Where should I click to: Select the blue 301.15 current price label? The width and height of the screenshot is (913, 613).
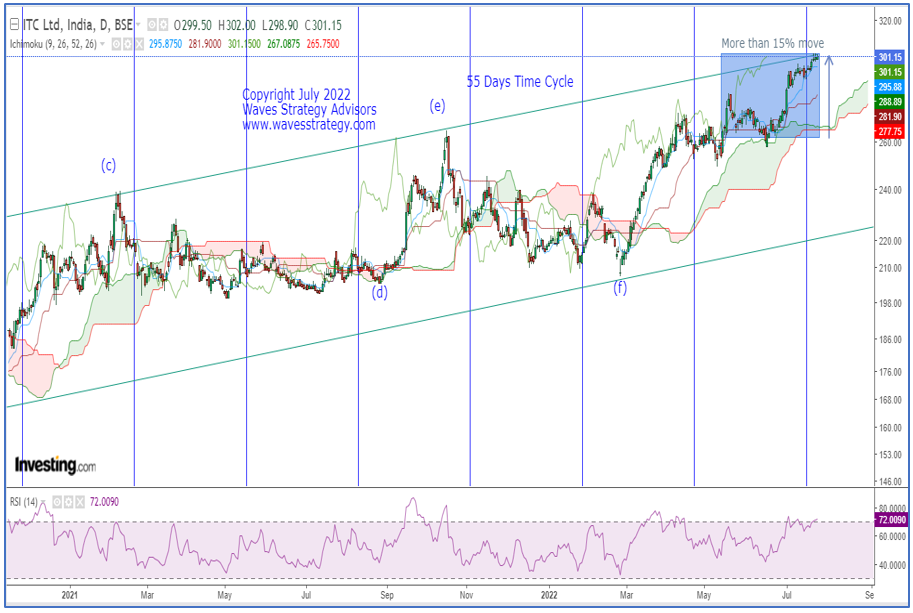pos(890,57)
